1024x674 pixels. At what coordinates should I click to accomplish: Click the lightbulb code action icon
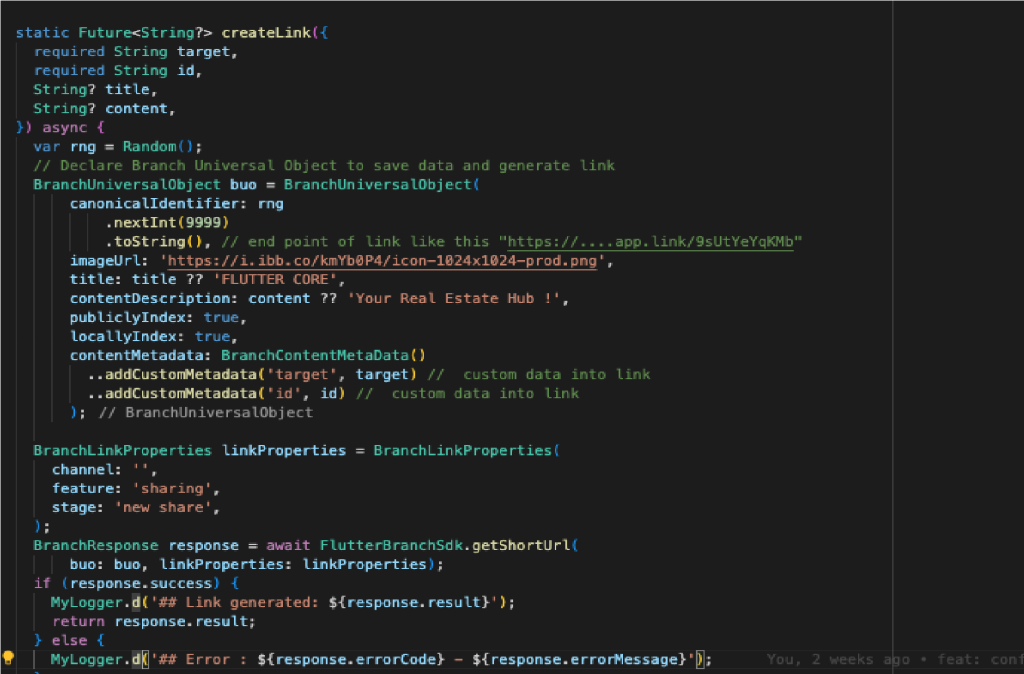[x=9, y=658]
